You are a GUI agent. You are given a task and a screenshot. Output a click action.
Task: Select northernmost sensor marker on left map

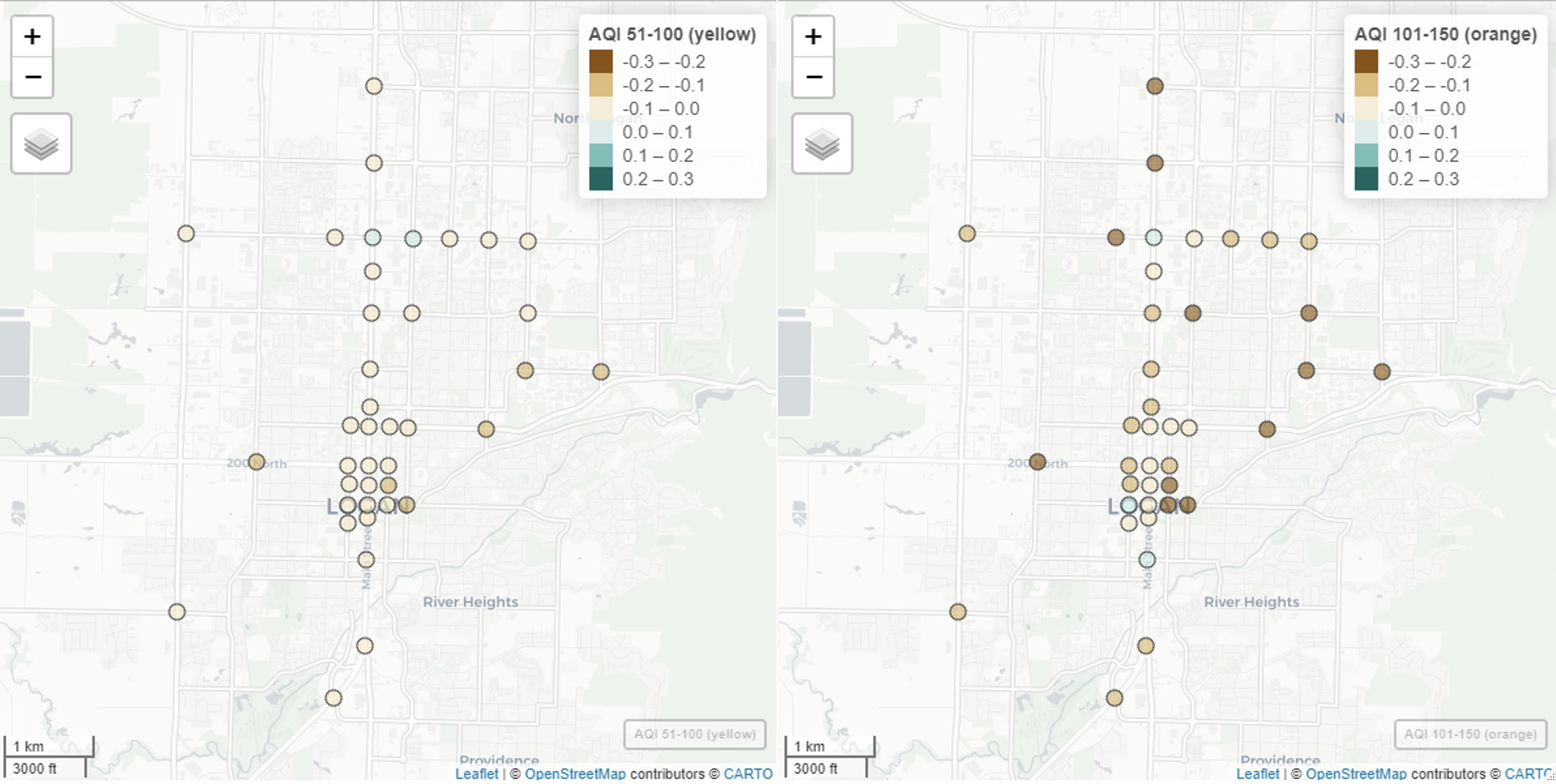[x=374, y=86]
